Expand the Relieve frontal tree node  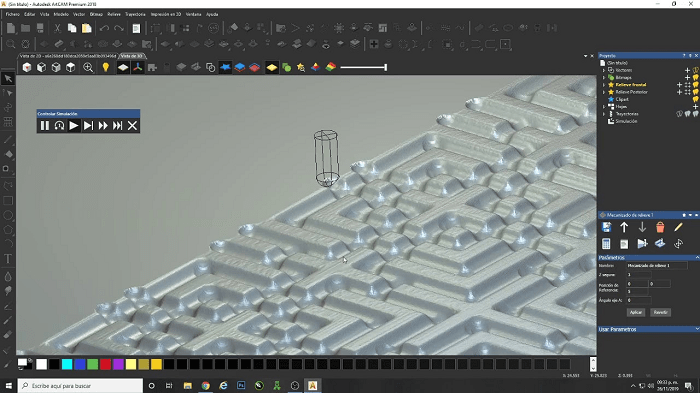pos(604,85)
